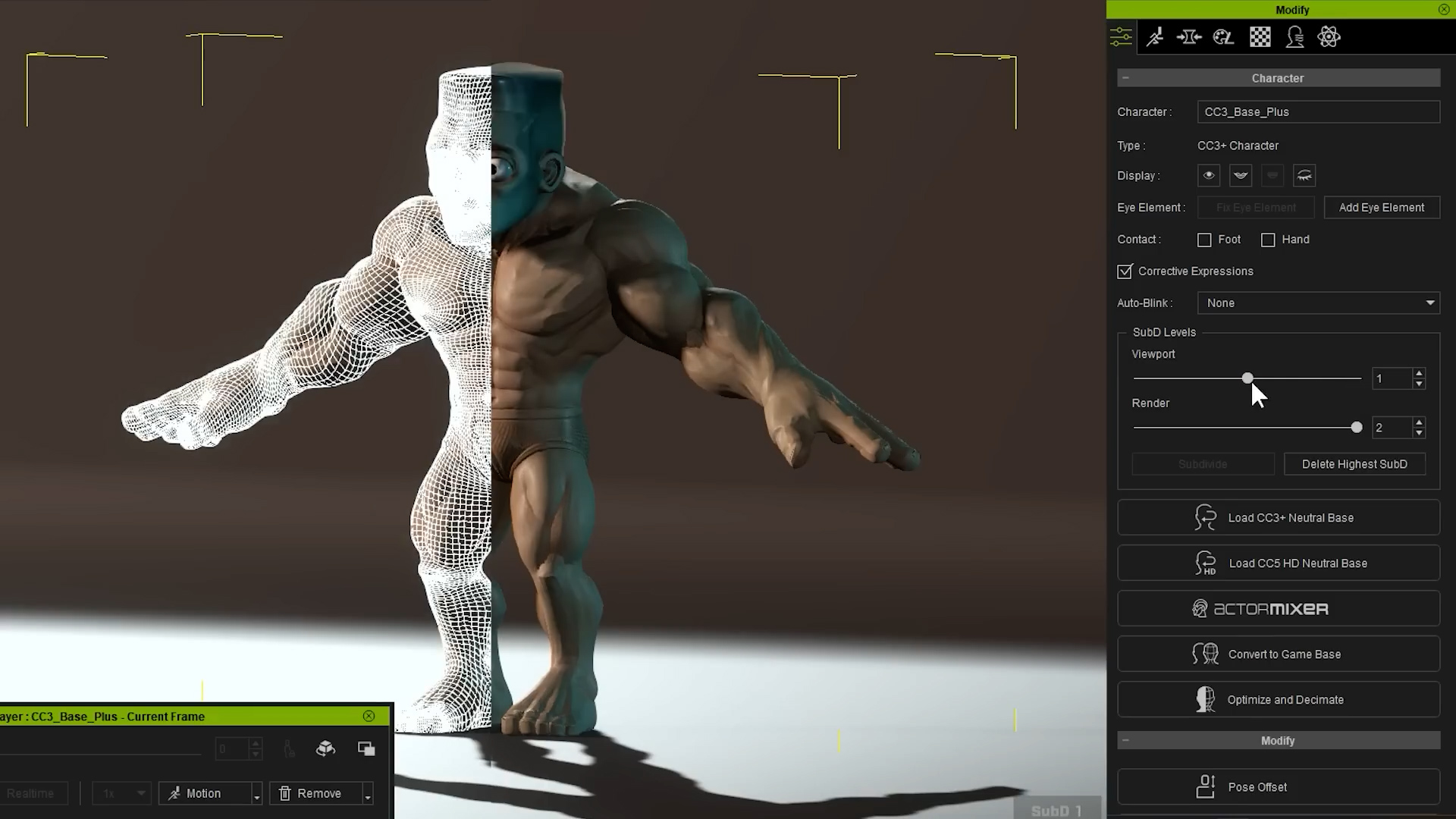Click the overlapping windows icon in layer panel
The height and width of the screenshot is (819, 1456).
pos(366,749)
